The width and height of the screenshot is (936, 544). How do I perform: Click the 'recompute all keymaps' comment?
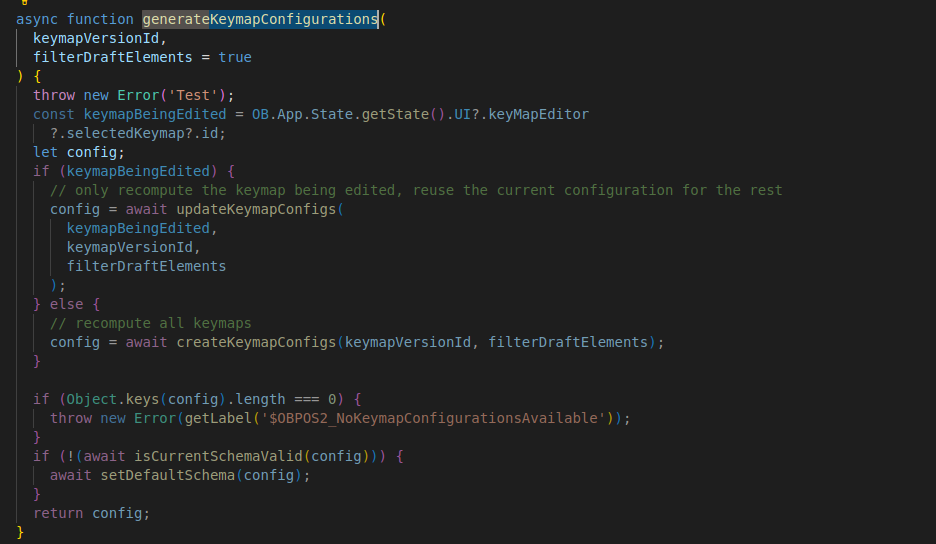pos(150,324)
